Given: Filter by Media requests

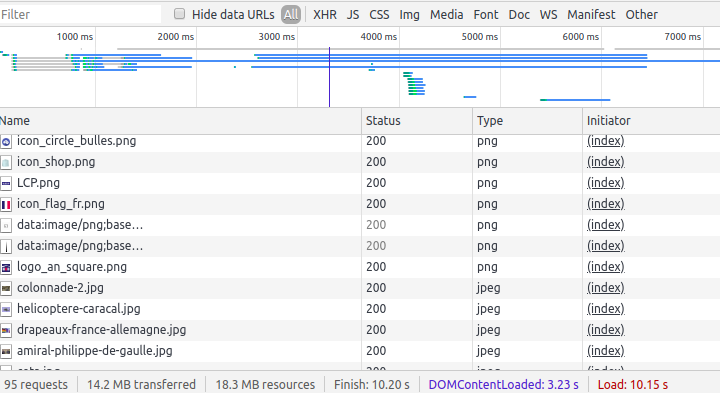Looking at the screenshot, I should pos(446,15).
